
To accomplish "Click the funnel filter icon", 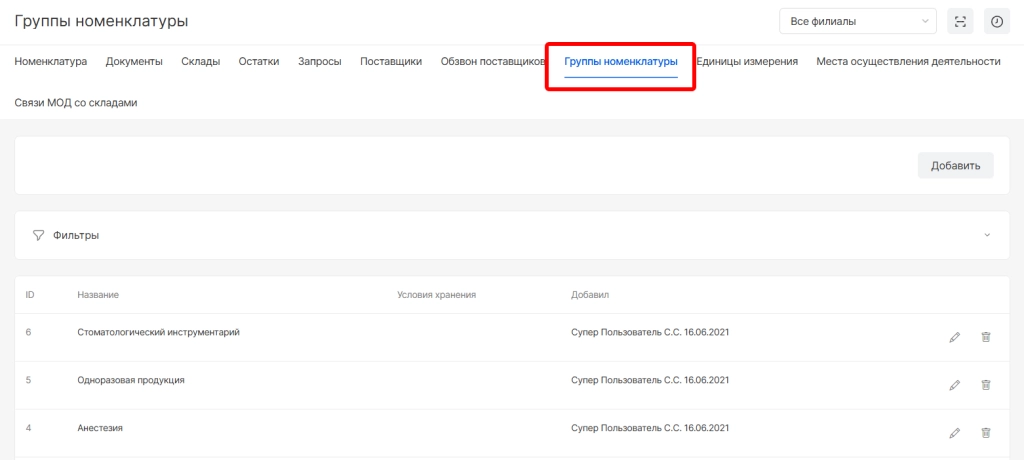I will tap(39, 235).
